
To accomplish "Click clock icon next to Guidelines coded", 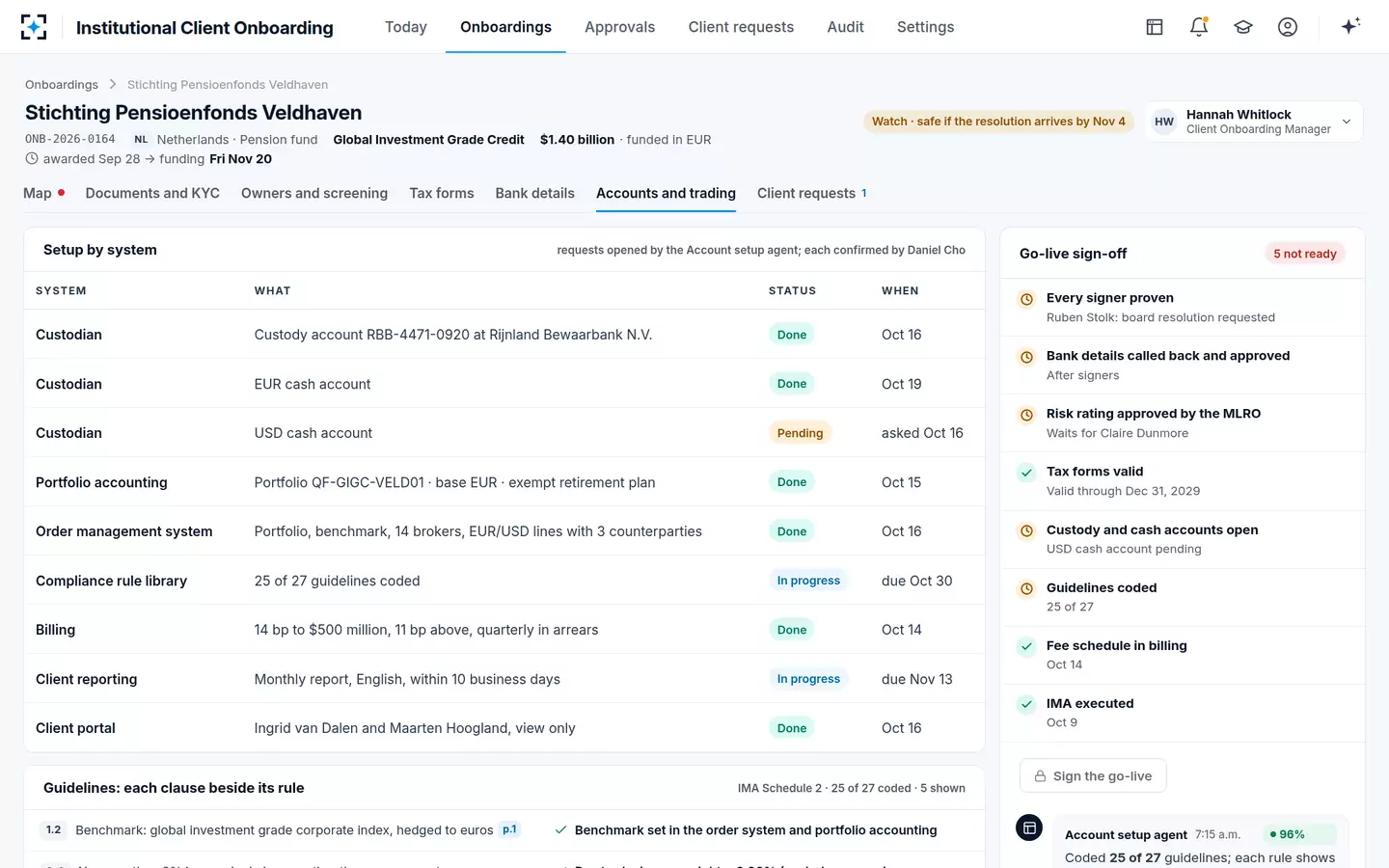I will pyautogui.click(x=1027, y=588).
